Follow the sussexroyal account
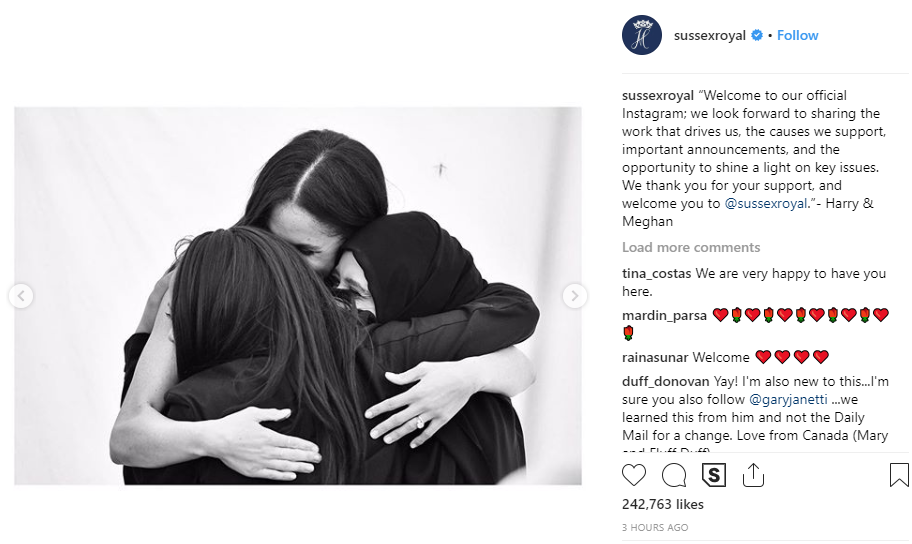This screenshot has width=912, height=544. pos(797,35)
